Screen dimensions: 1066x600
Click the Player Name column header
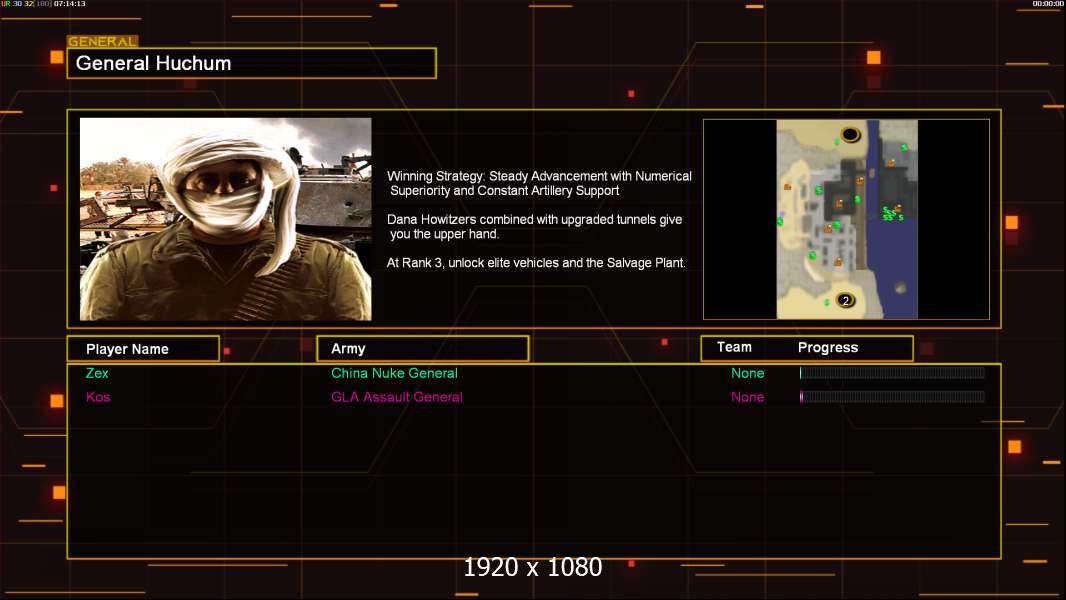click(143, 349)
